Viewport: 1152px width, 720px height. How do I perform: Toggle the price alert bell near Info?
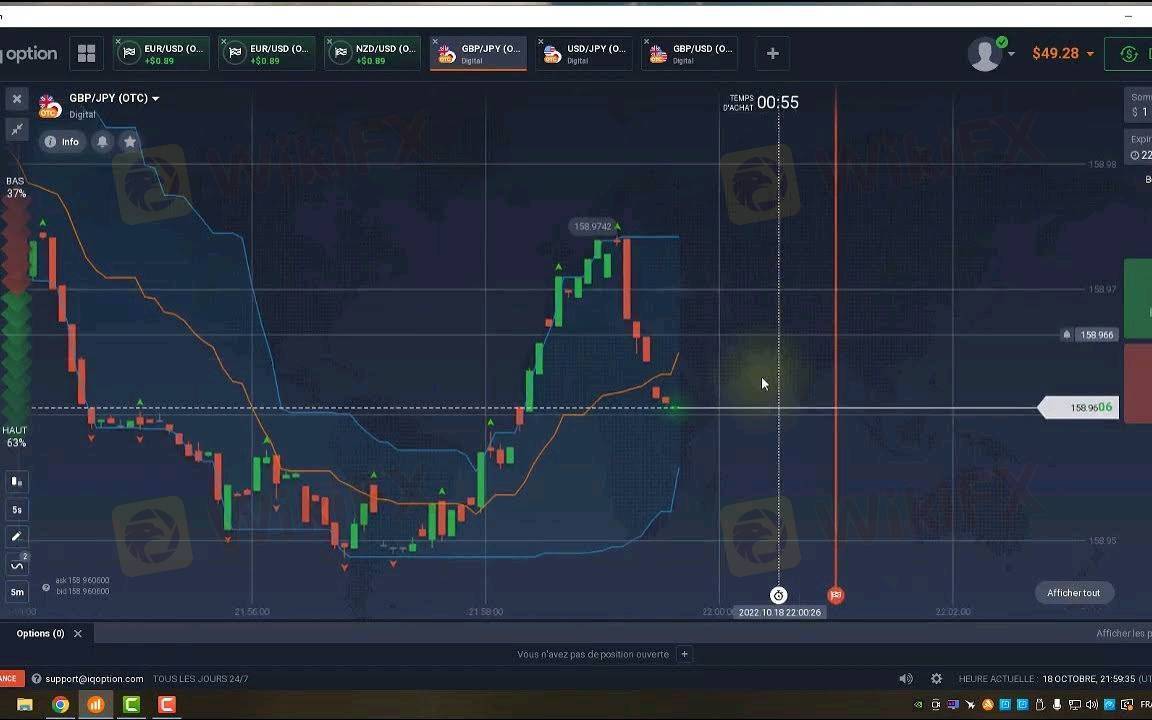pos(103,142)
